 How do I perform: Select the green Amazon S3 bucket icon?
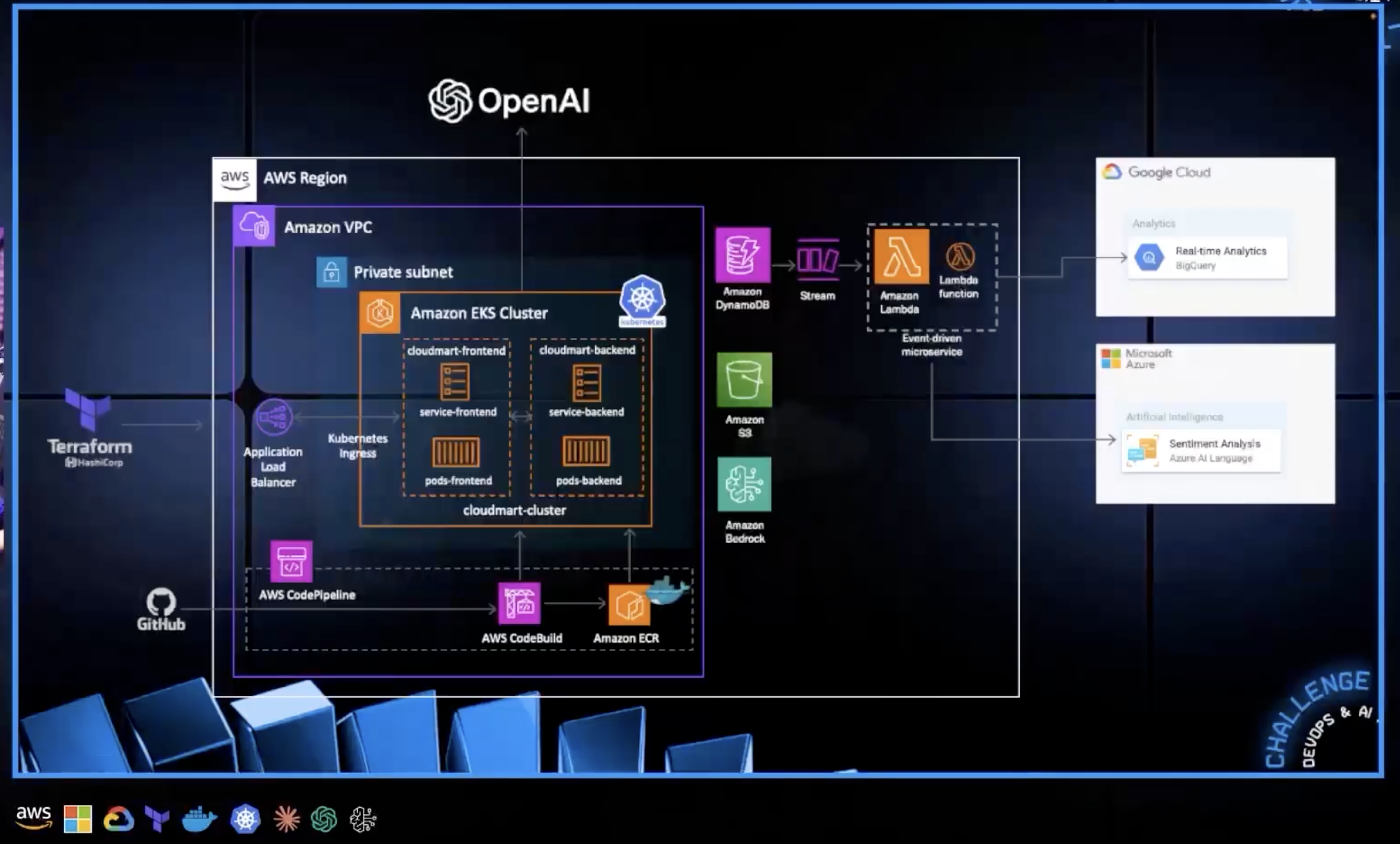coord(744,380)
